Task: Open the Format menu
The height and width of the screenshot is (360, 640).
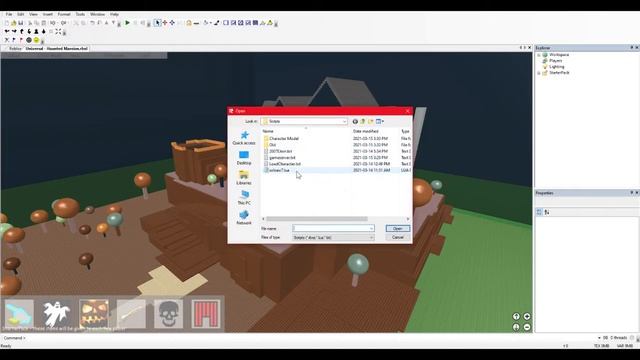Action: coord(64,14)
